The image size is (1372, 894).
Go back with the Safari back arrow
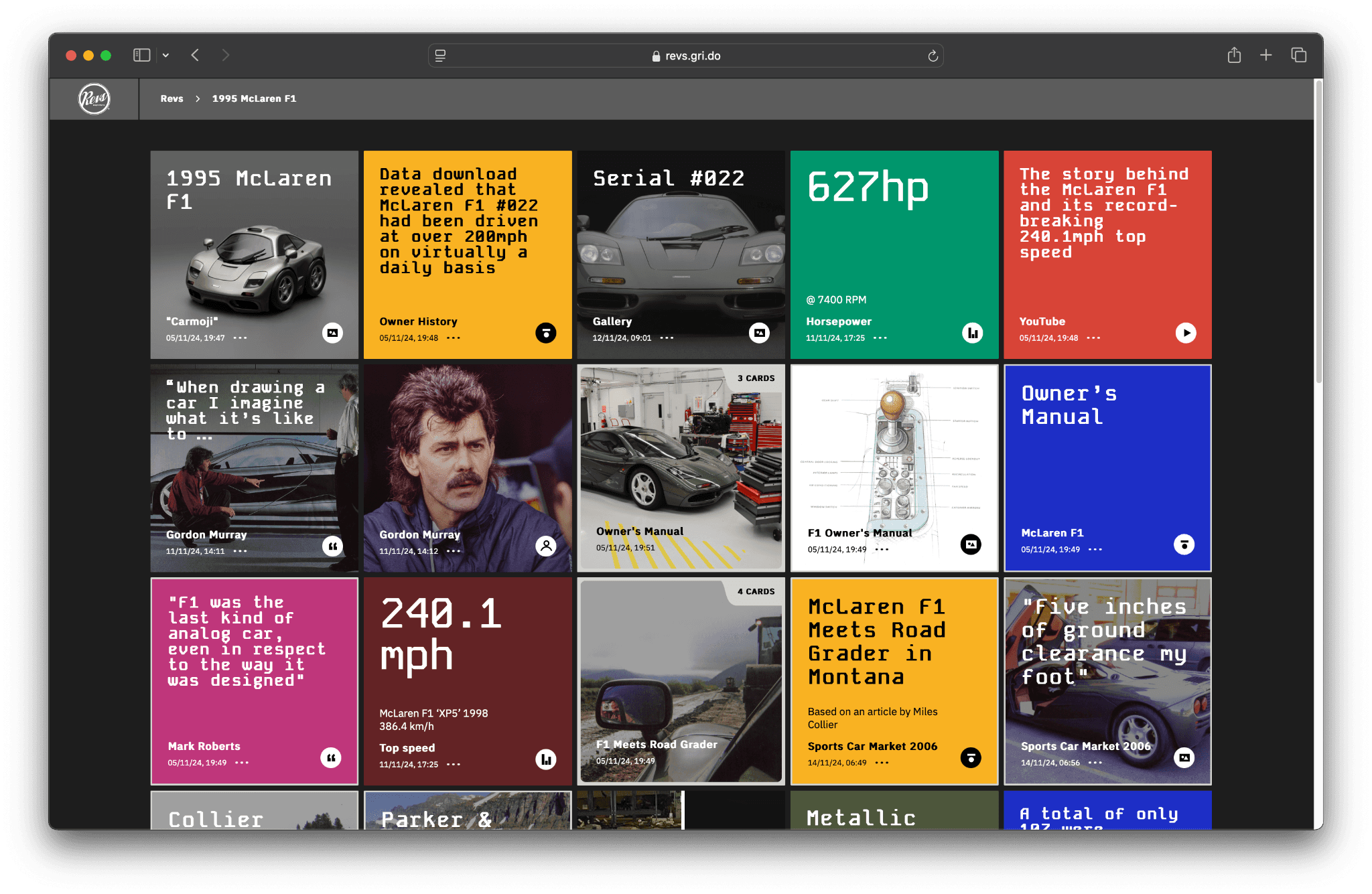(195, 56)
